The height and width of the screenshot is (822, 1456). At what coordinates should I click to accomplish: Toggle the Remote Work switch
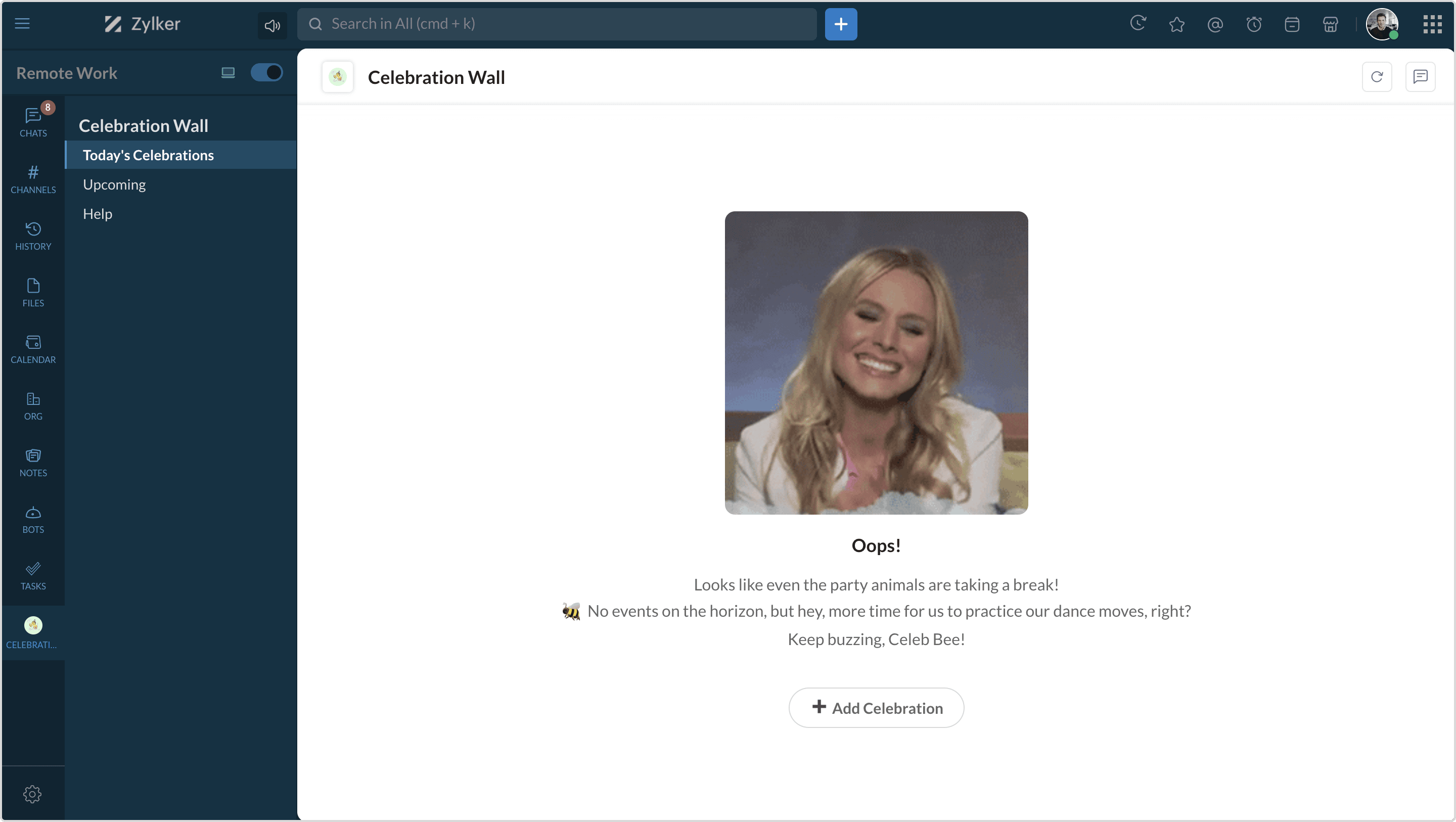(x=267, y=72)
